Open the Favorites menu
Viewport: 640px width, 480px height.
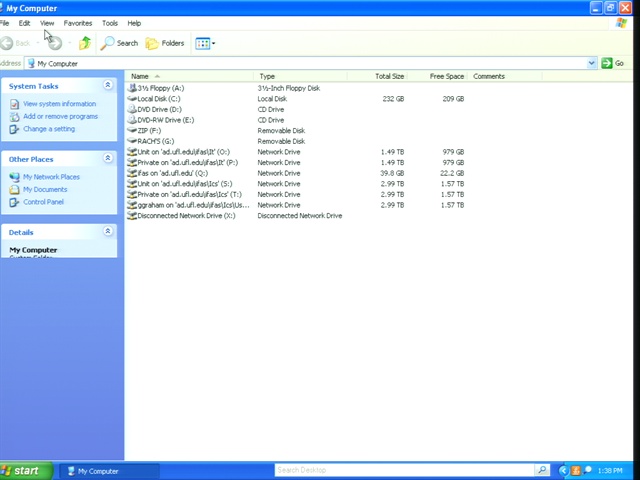click(x=78, y=23)
